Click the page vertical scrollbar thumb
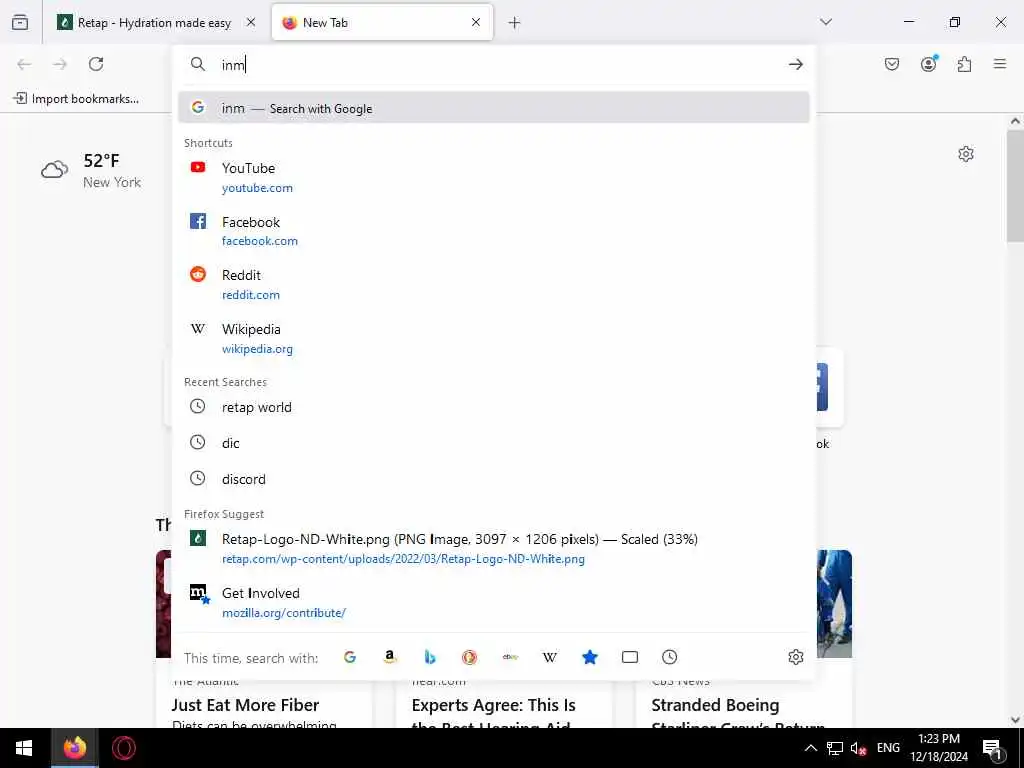The image size is (1024, 768). tap(1015, 186)
